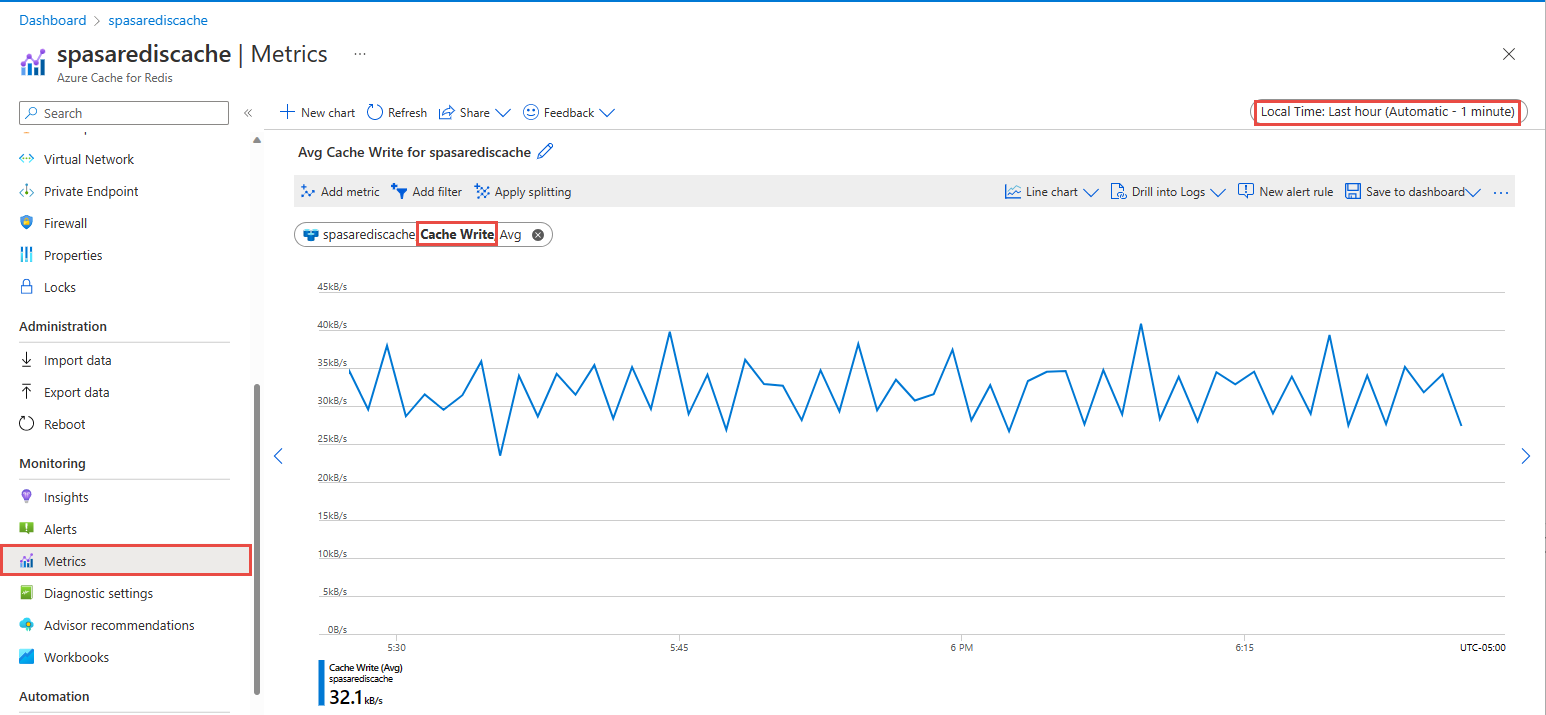Click the blue legend swatch for Cache Write
Image resolution: width=1546 pixels, height=715 pixels.
click(x=320, y=682)
